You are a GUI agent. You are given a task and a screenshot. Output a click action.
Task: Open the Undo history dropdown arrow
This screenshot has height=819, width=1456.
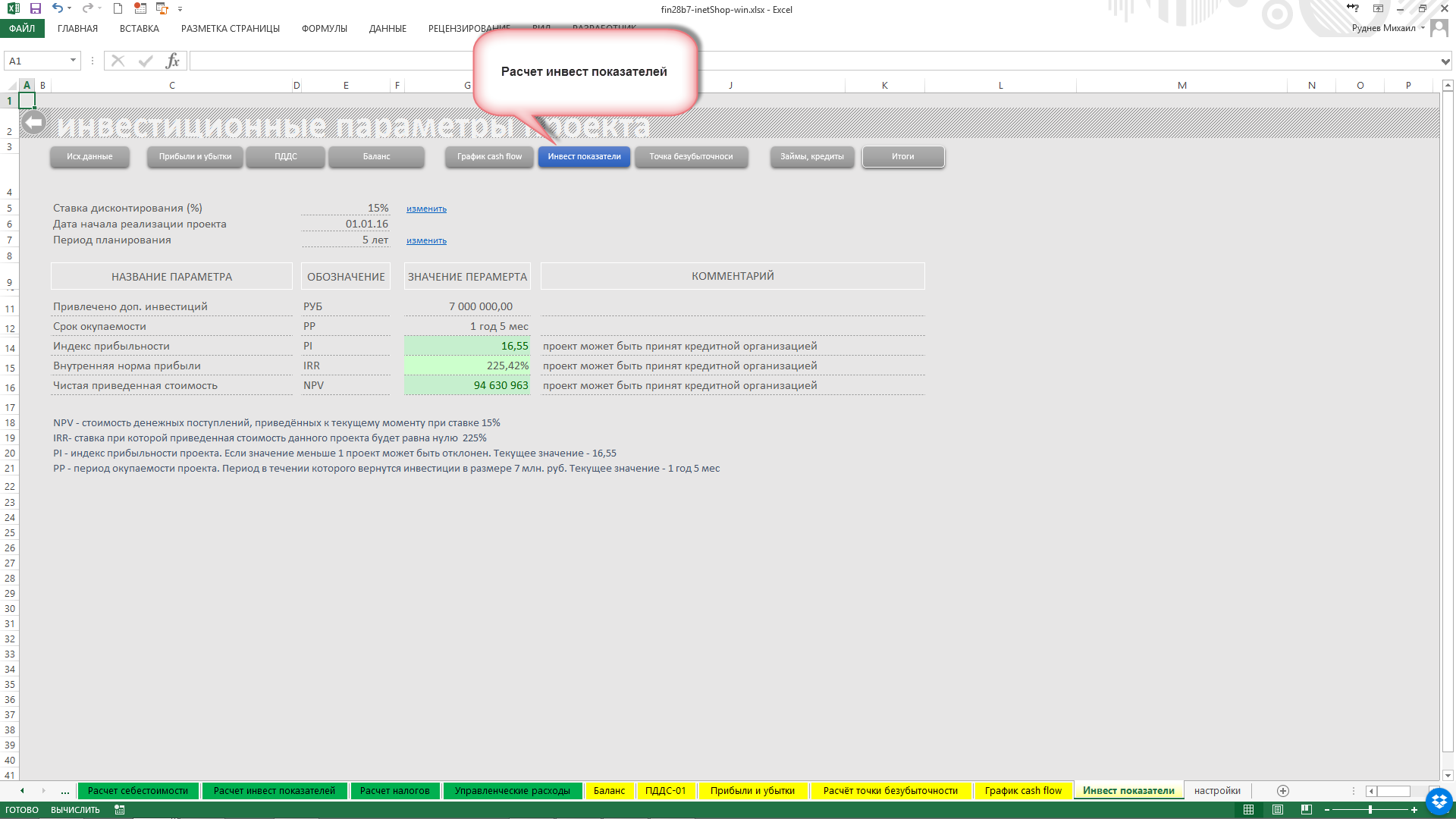[70, 8]
